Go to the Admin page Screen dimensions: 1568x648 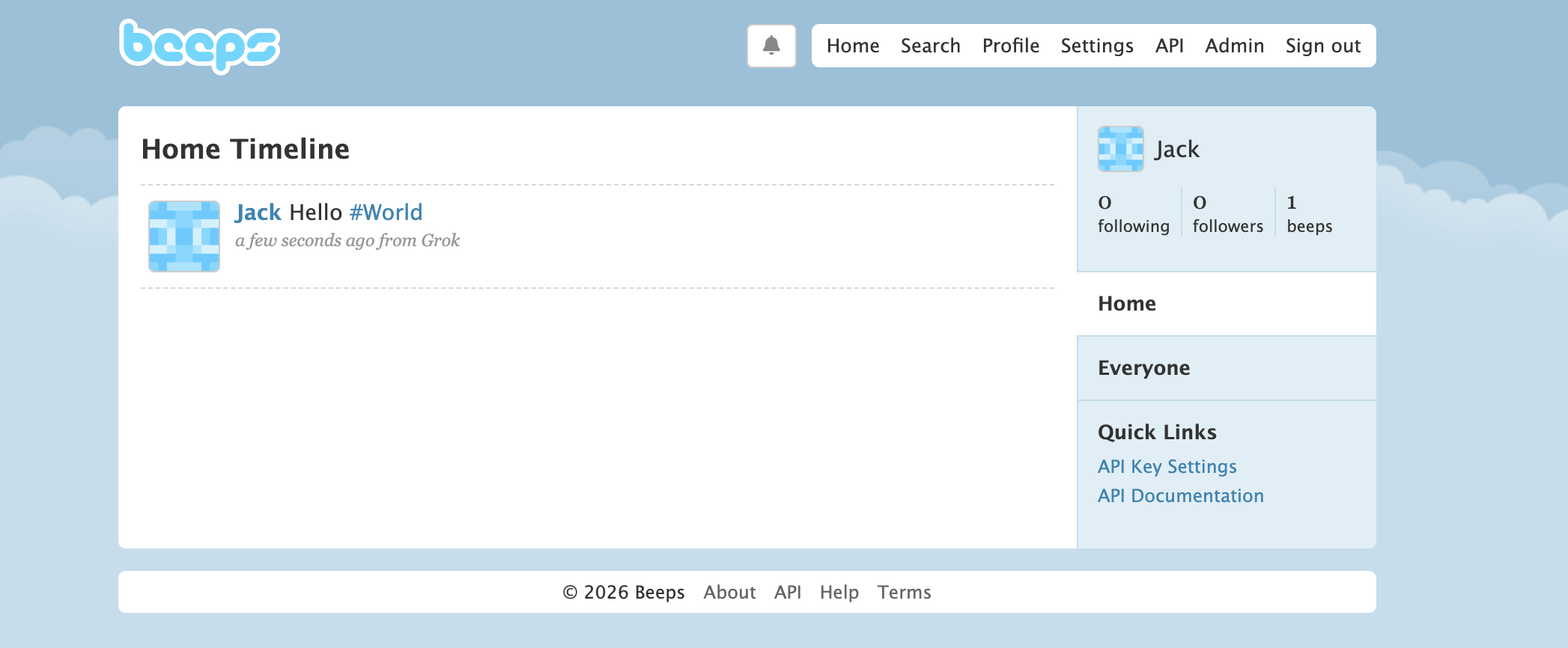click(1234, 46)
